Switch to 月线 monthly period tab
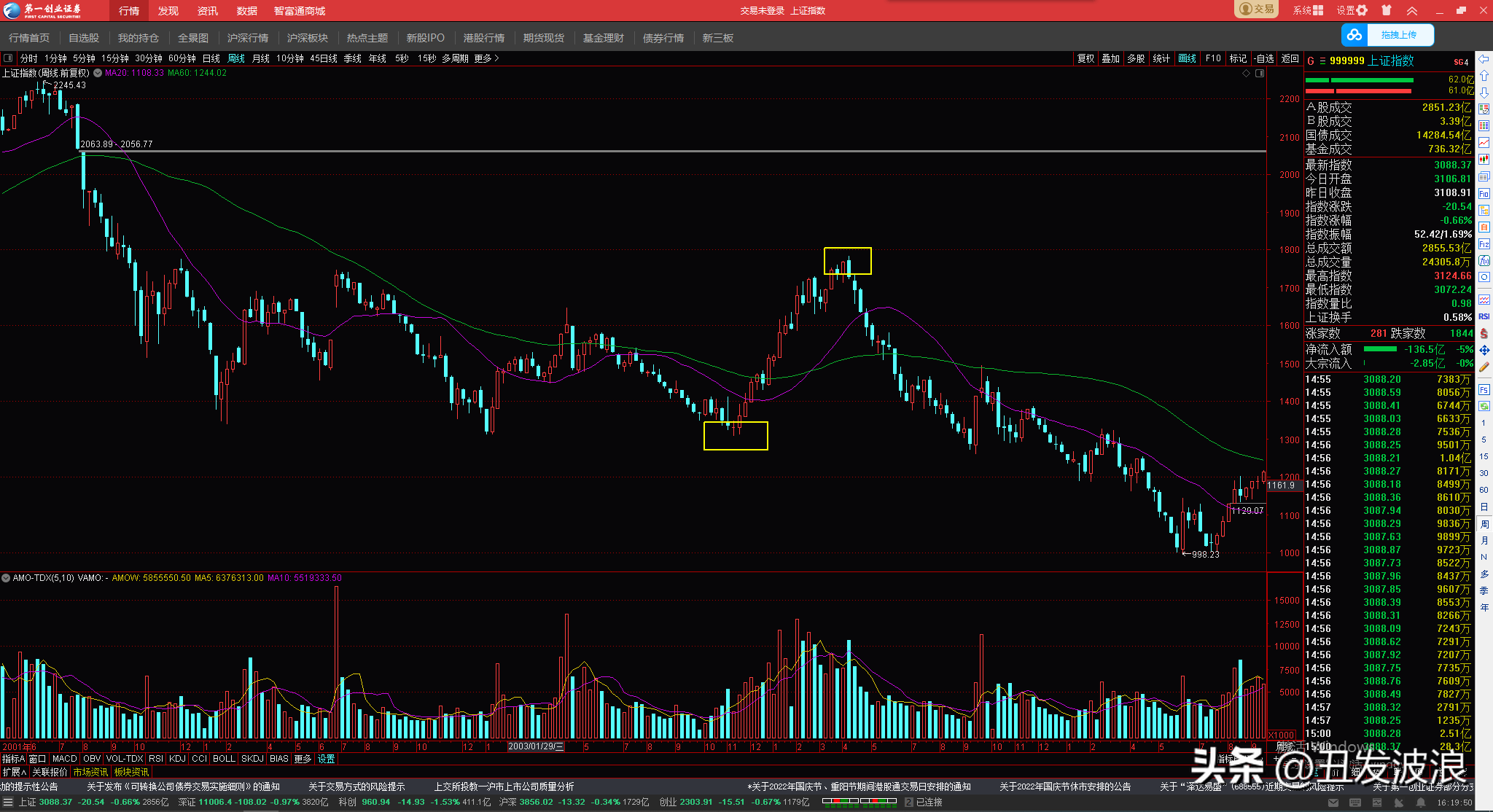Viewport: 1493px width, 812px height. (x=260, y=58)
